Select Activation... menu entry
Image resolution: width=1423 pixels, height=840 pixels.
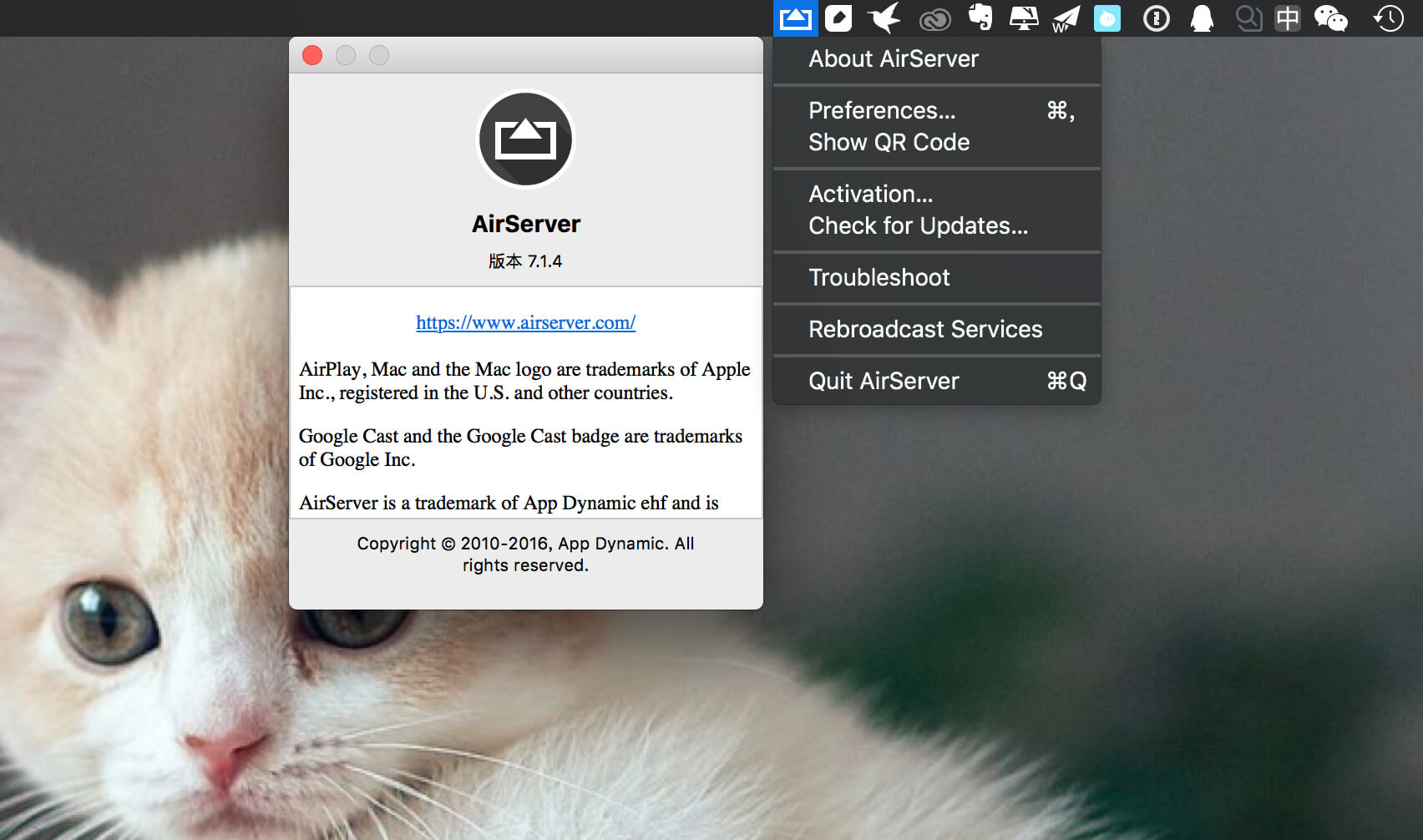click(x=937, y=195)
